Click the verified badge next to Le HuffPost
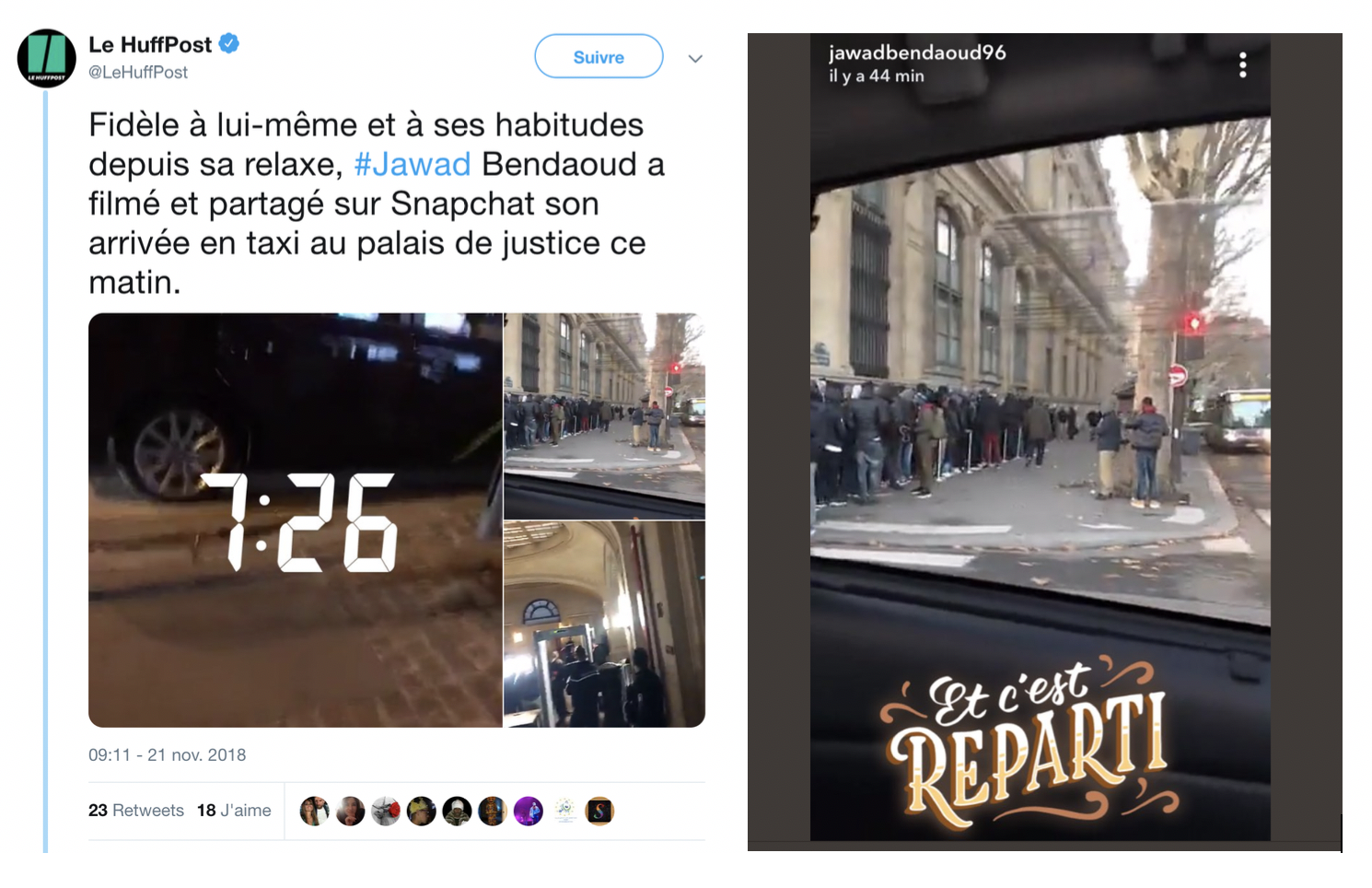 pos(228,43)
